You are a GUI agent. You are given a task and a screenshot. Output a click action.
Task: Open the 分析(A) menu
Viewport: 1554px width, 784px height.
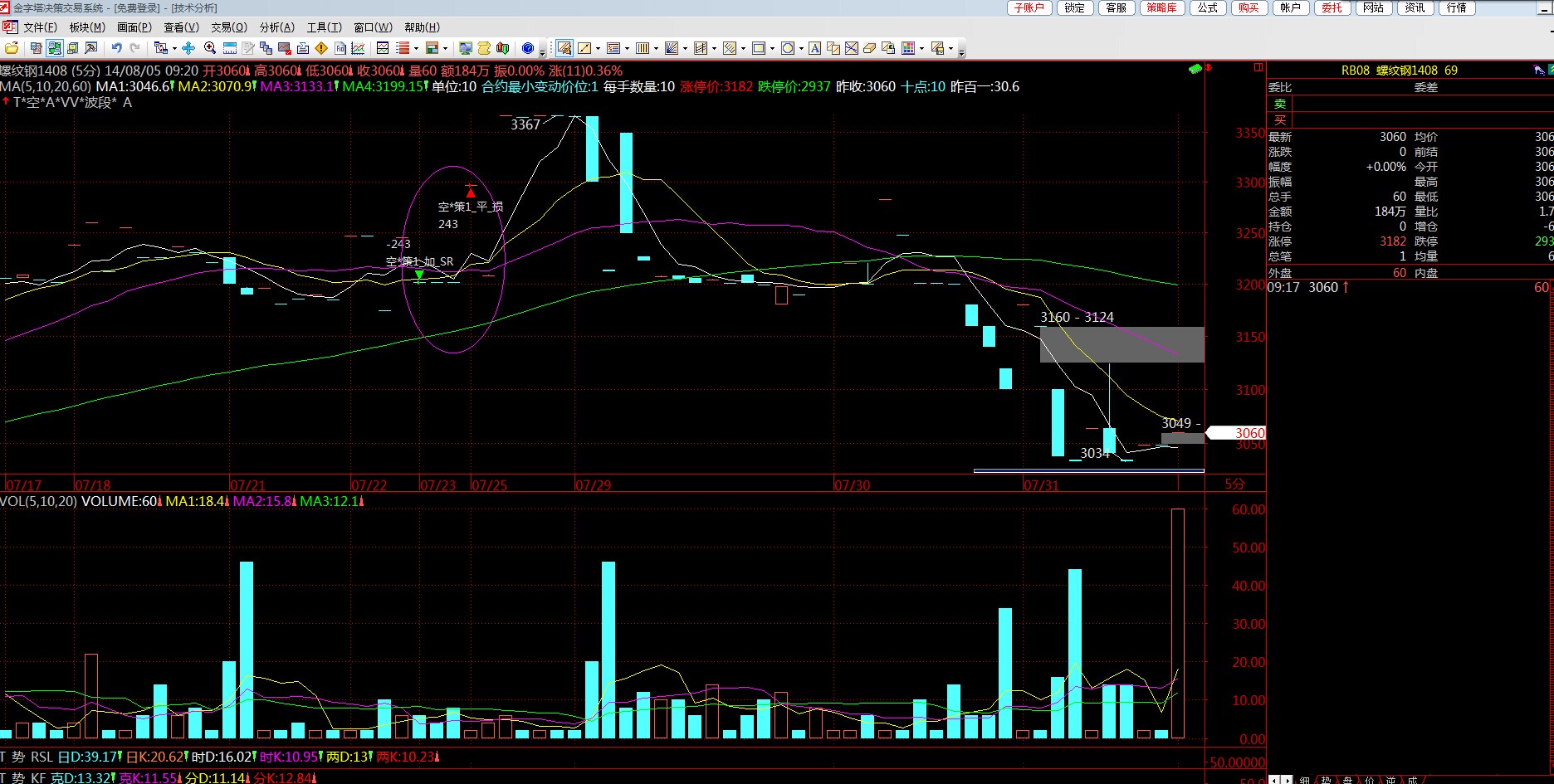276,27
